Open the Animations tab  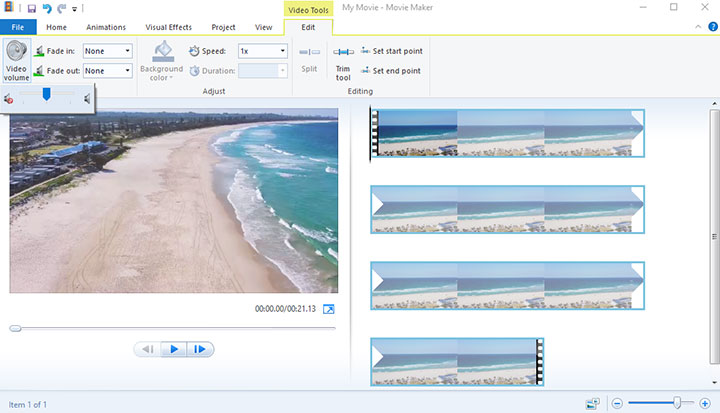(106, 27)
